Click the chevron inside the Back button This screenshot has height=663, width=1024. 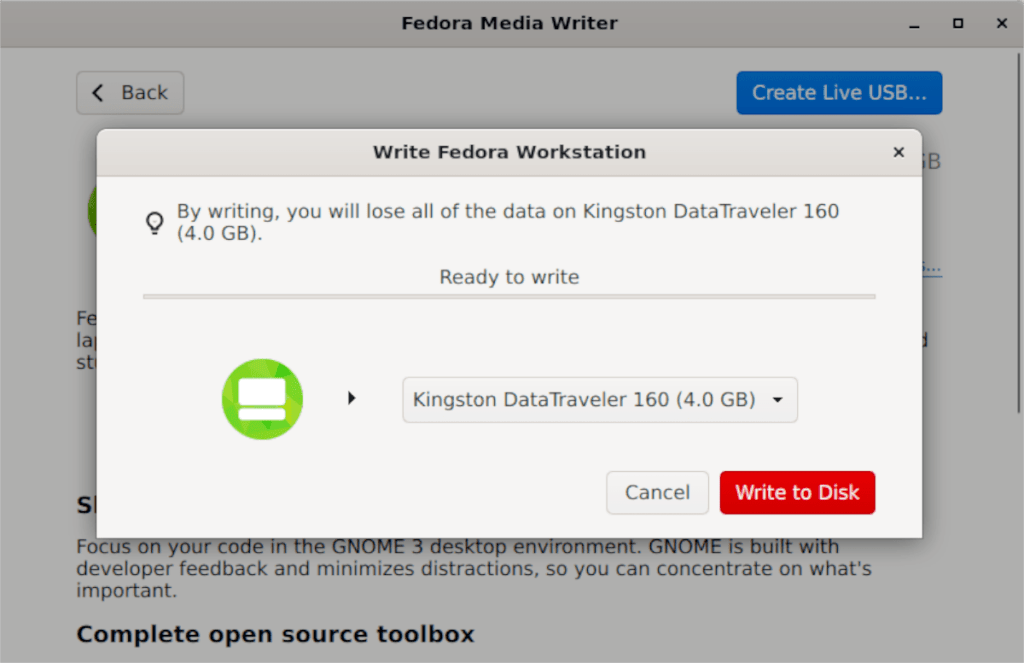click(x=97, y=92)
